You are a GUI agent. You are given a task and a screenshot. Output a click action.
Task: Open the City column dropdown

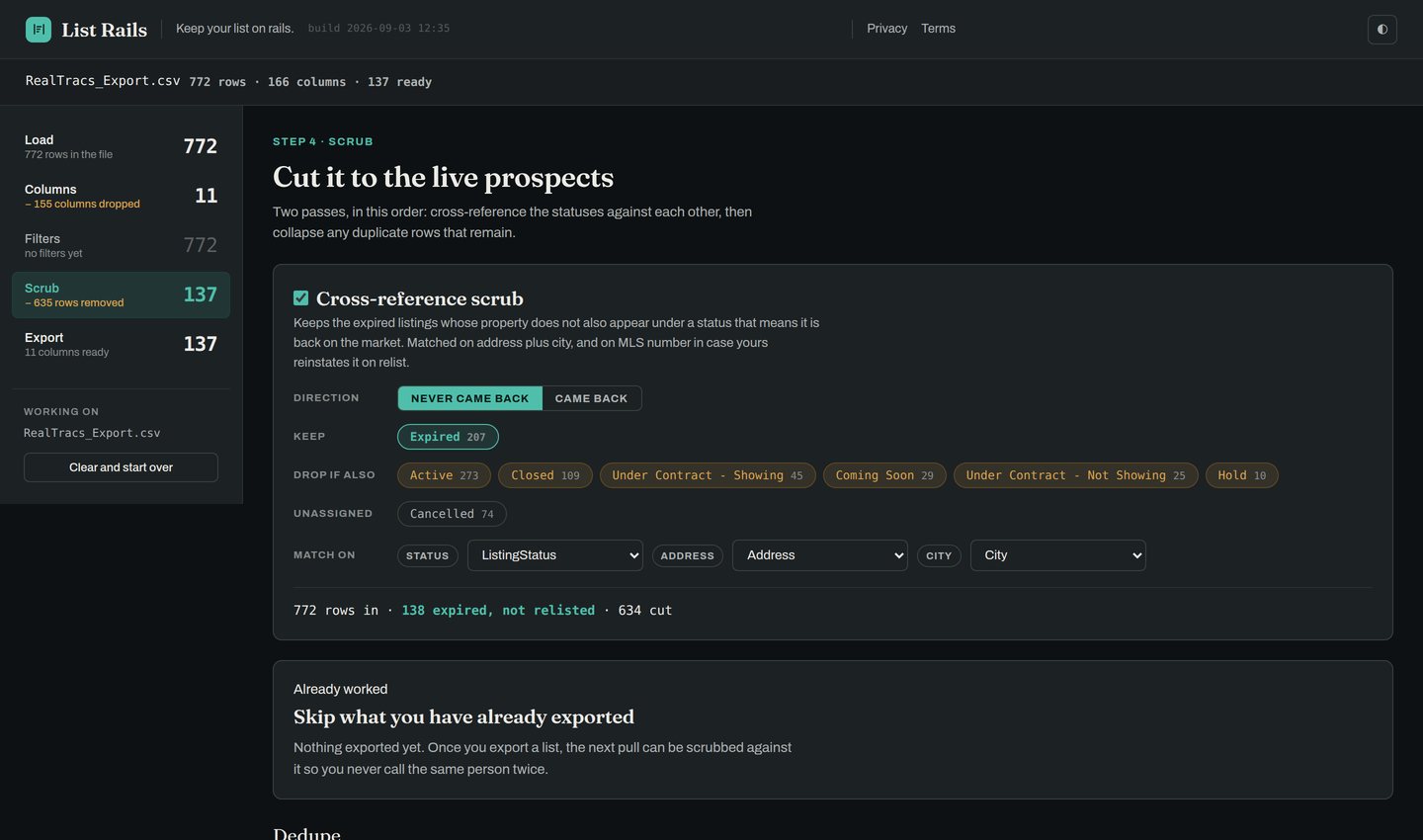pos(1058,555)
